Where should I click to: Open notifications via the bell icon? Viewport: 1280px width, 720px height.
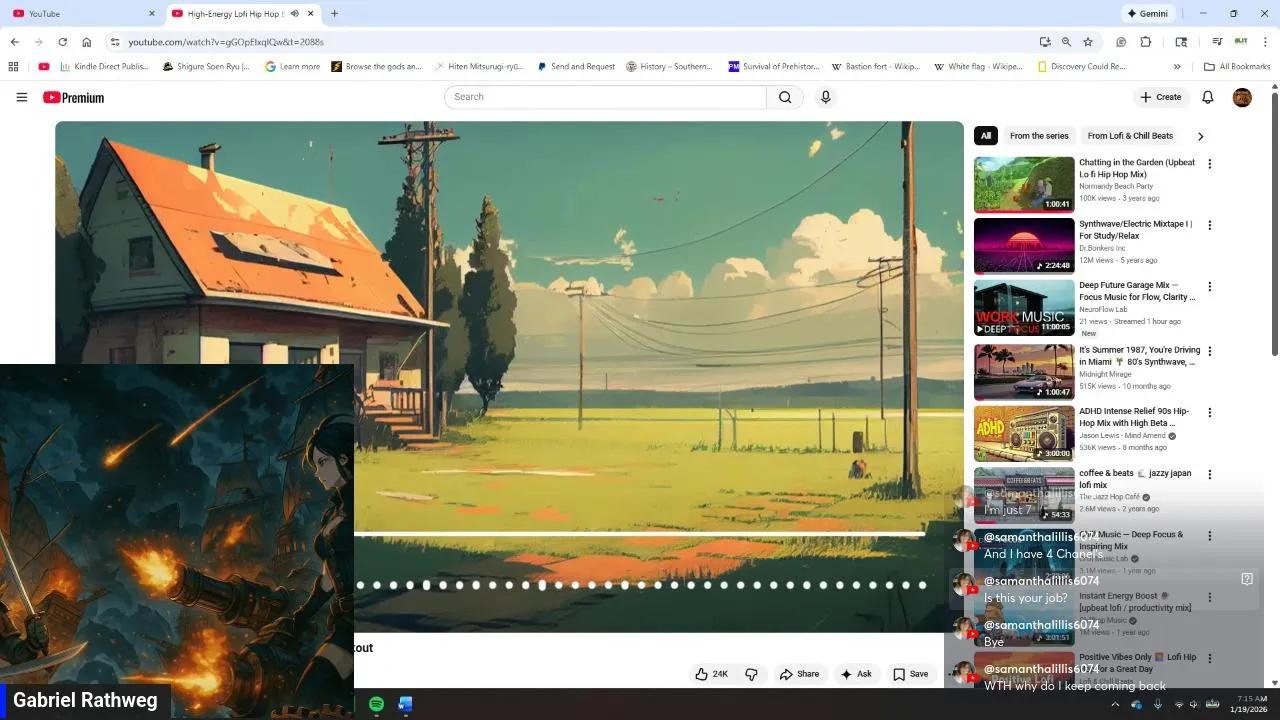point(1207,97)
